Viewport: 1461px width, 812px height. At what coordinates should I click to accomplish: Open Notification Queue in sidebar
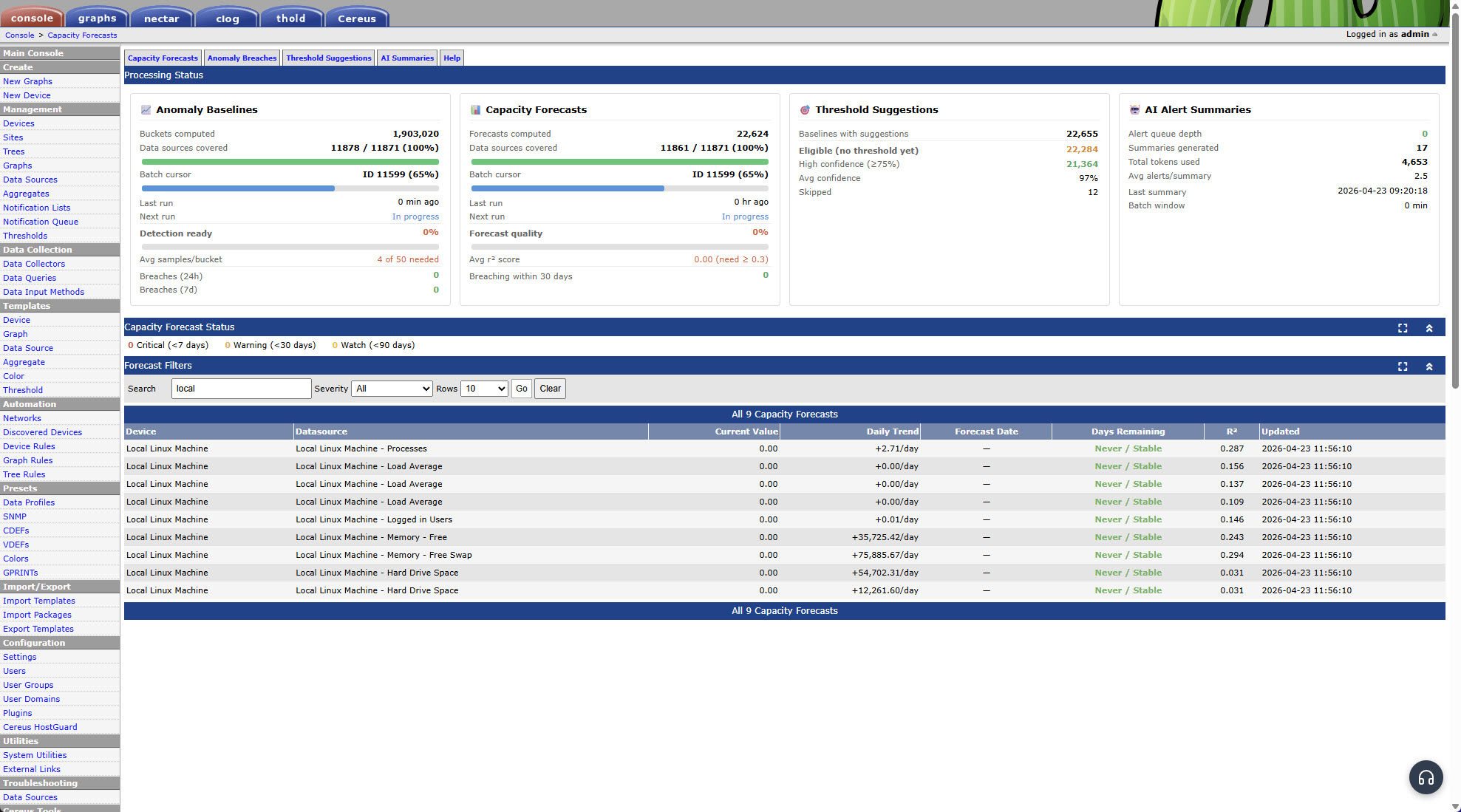[x=41, y=222]
